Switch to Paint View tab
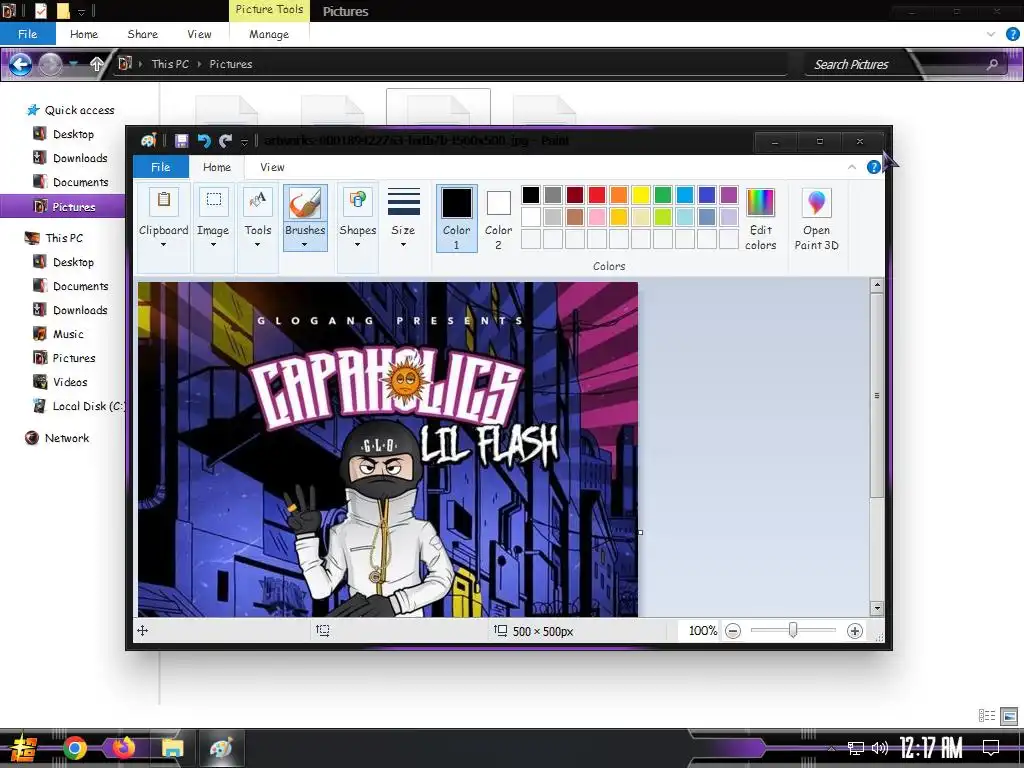The height and width of the screenshot is (768, 1024). 272,167
